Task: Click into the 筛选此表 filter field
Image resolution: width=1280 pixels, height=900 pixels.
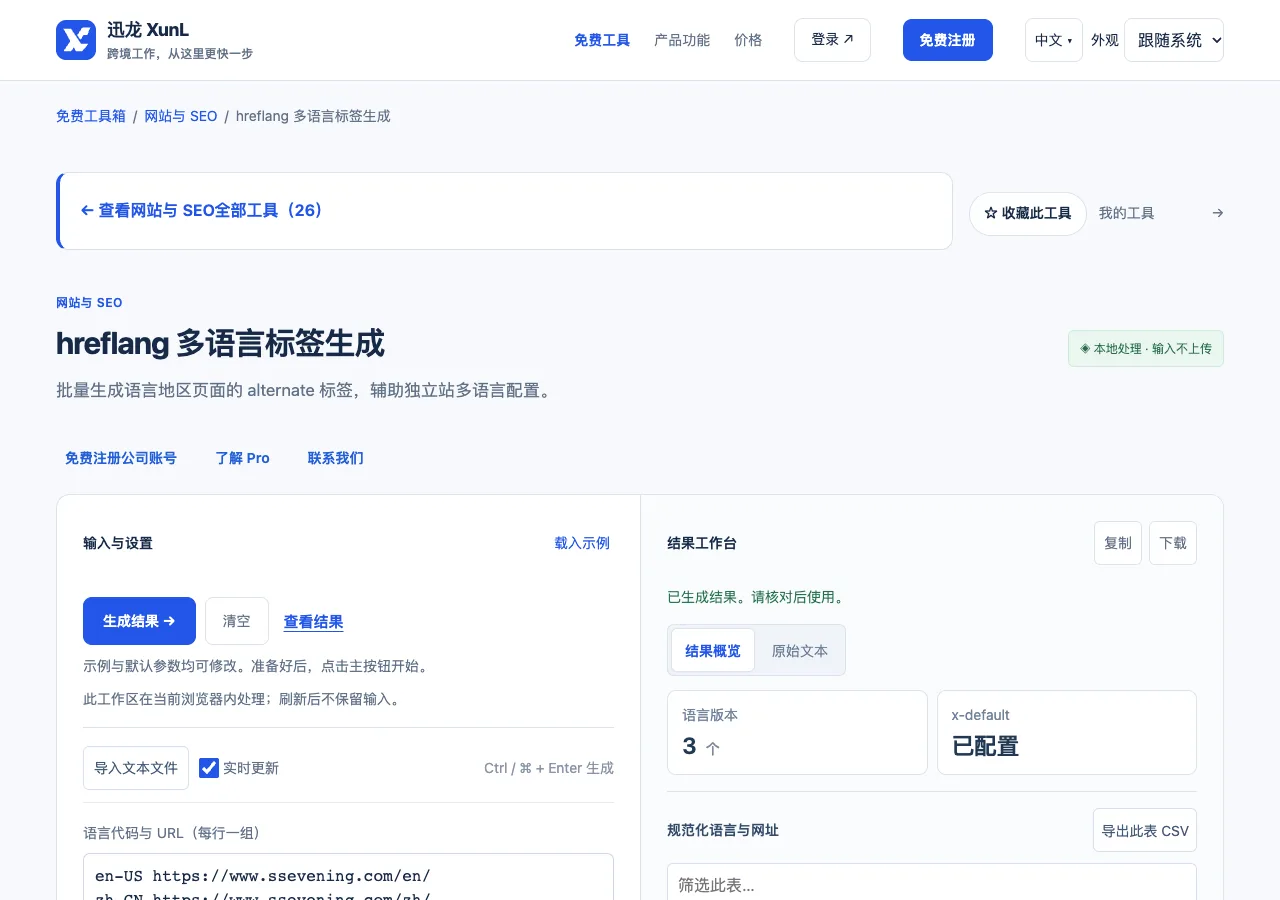Action: 932,884
